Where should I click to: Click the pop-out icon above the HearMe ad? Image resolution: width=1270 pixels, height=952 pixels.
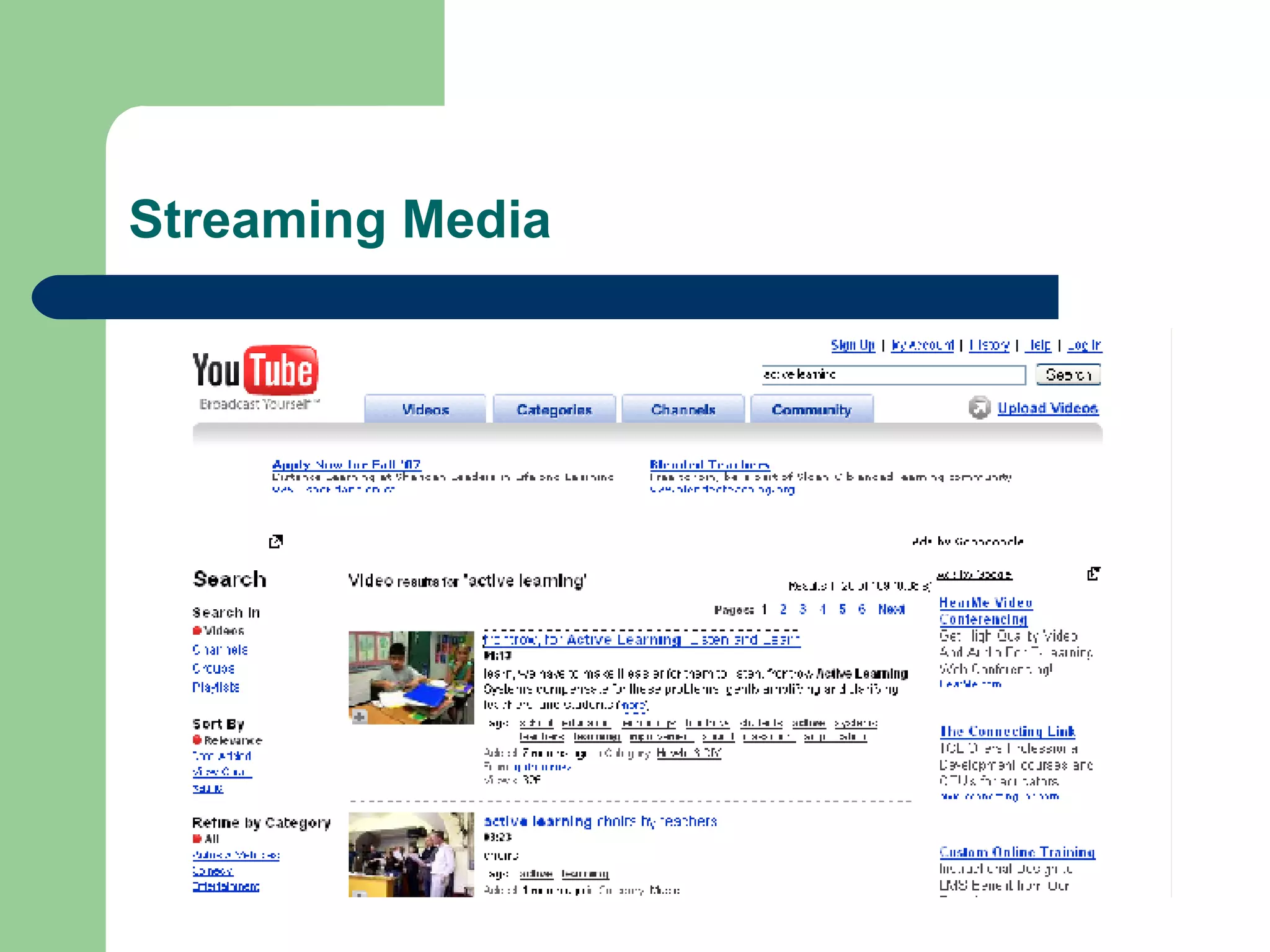click(x=1093, y=573)
